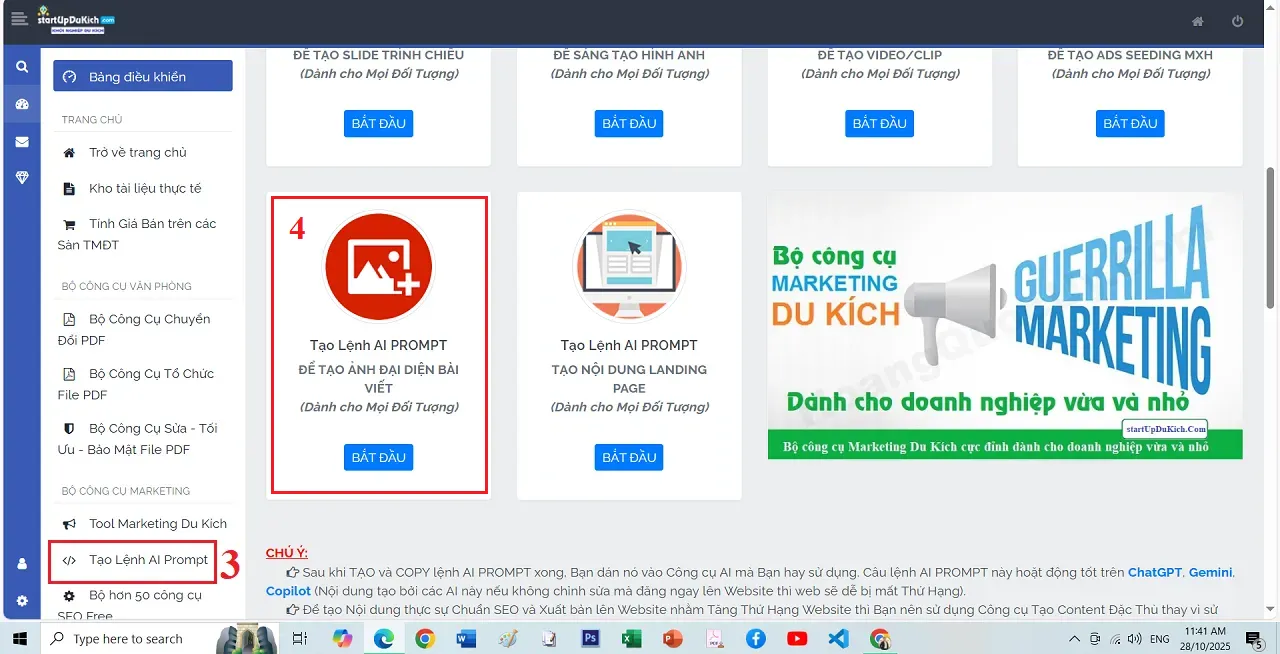Launch Photoshop from the taskbar
Viewport: 1280px width, 654px height.
pyautogui.click(x=590, y=638)
